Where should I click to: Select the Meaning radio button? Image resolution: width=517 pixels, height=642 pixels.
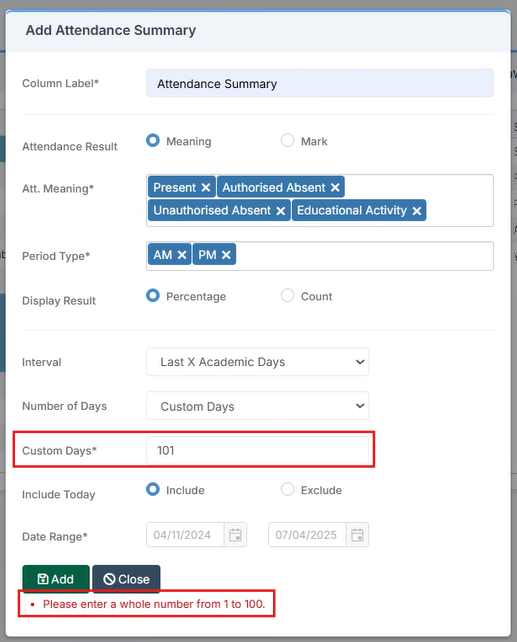coord(153,140)
